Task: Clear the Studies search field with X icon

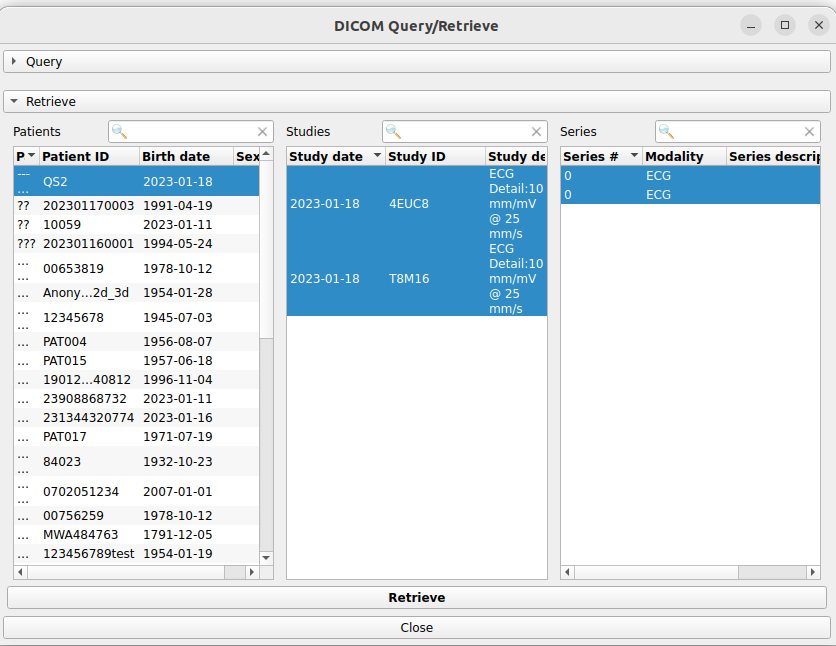Action: pyautogui.click(x=537, y=132)
